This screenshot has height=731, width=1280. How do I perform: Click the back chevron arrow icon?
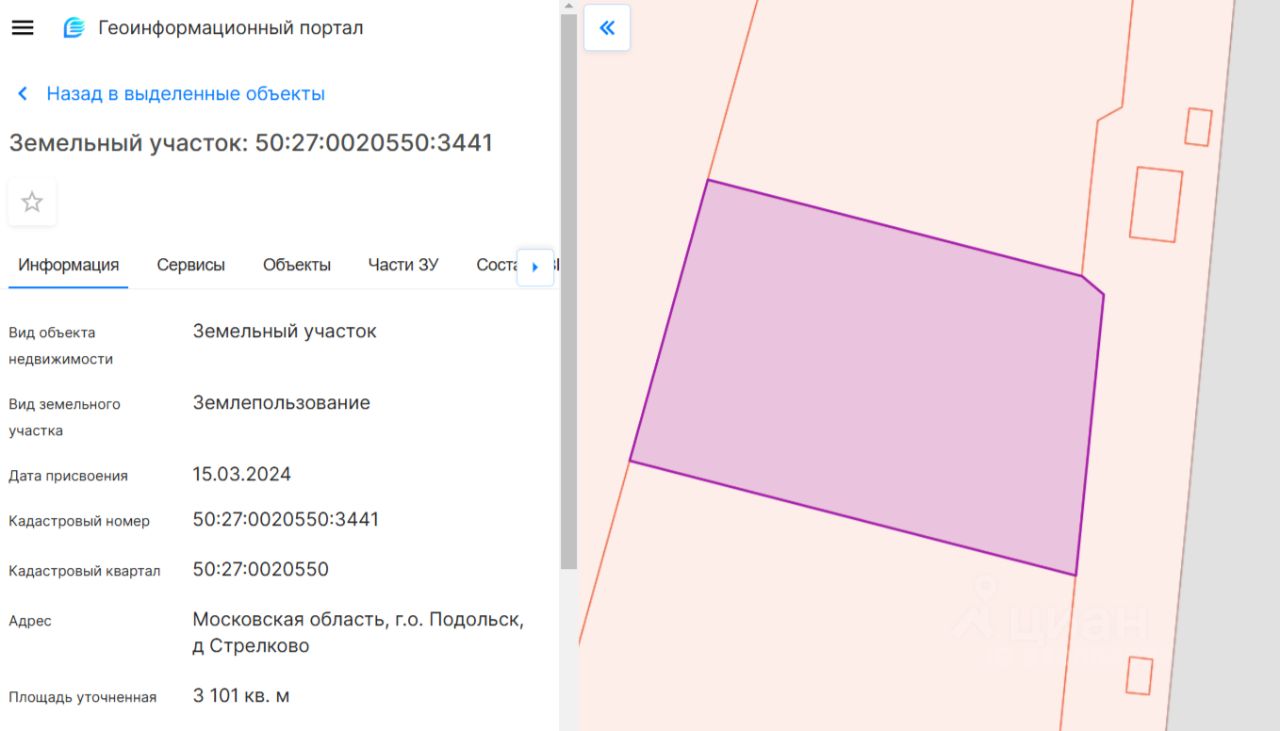point(22,94)
